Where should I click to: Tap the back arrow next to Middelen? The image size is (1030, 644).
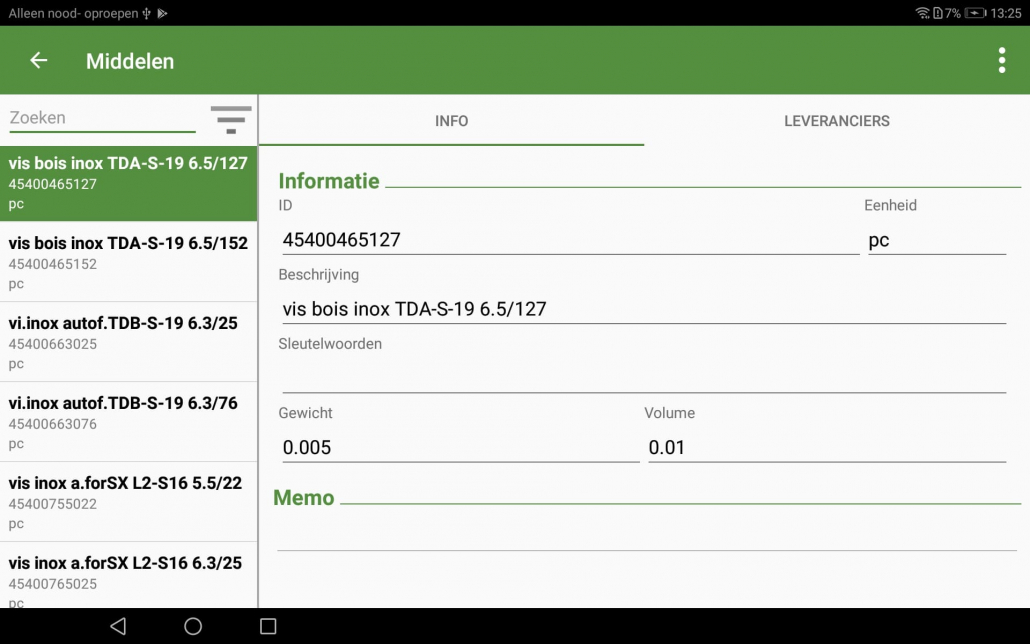click(x=39, y=60)
